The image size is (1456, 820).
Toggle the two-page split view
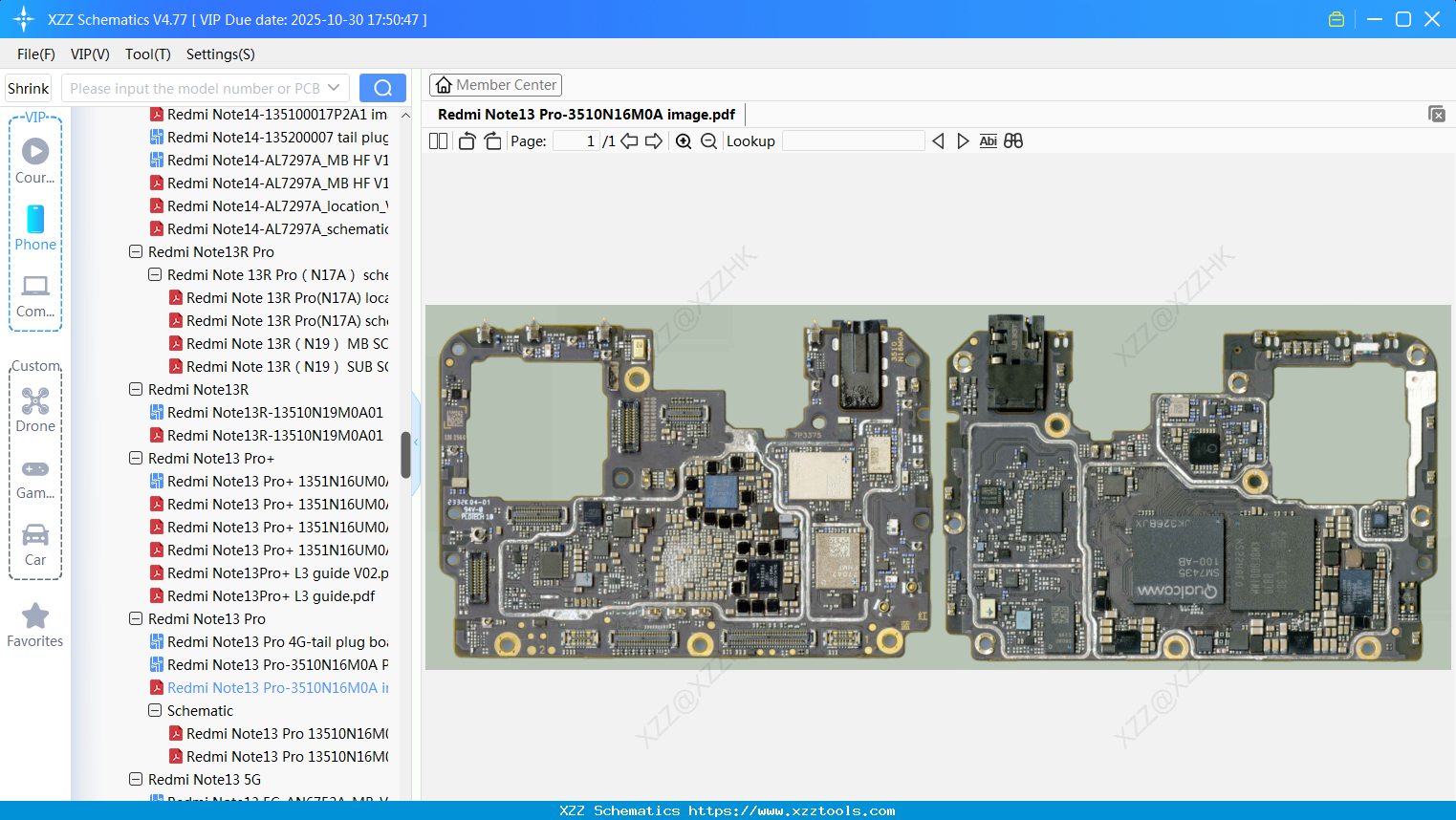(x=439, y=141)
